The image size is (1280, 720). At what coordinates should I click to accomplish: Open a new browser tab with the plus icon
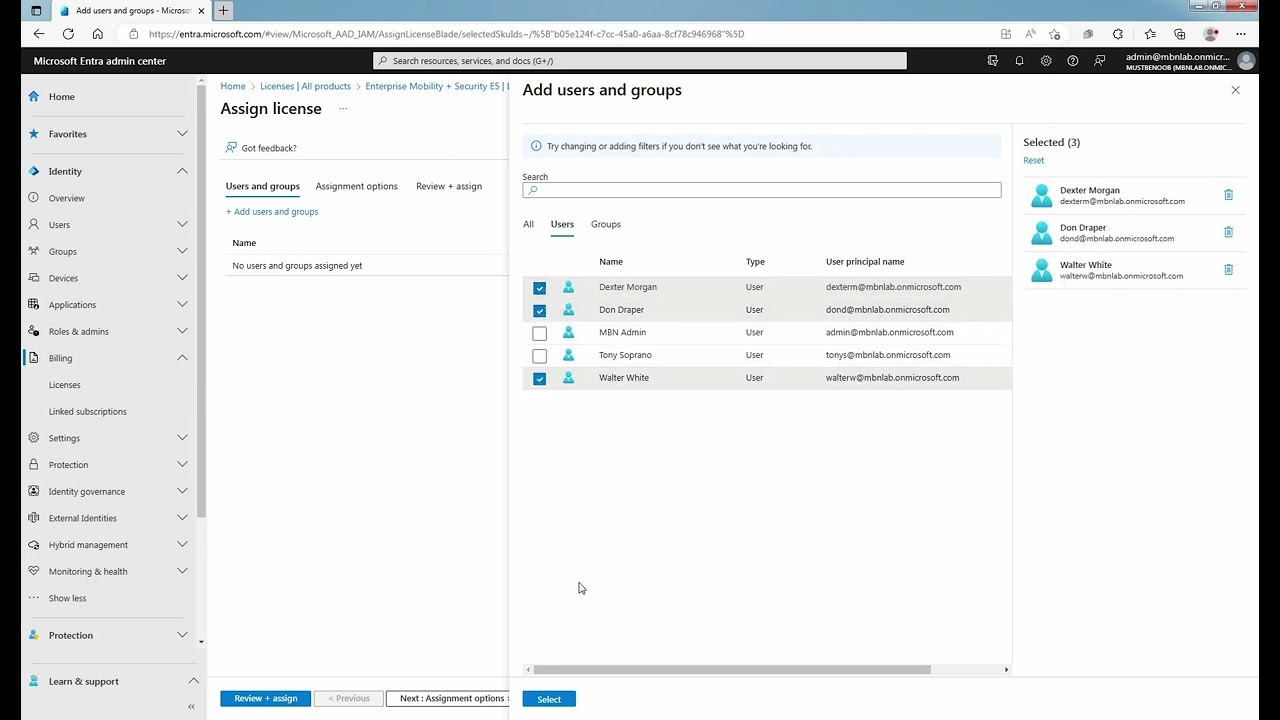coord(223,10)
